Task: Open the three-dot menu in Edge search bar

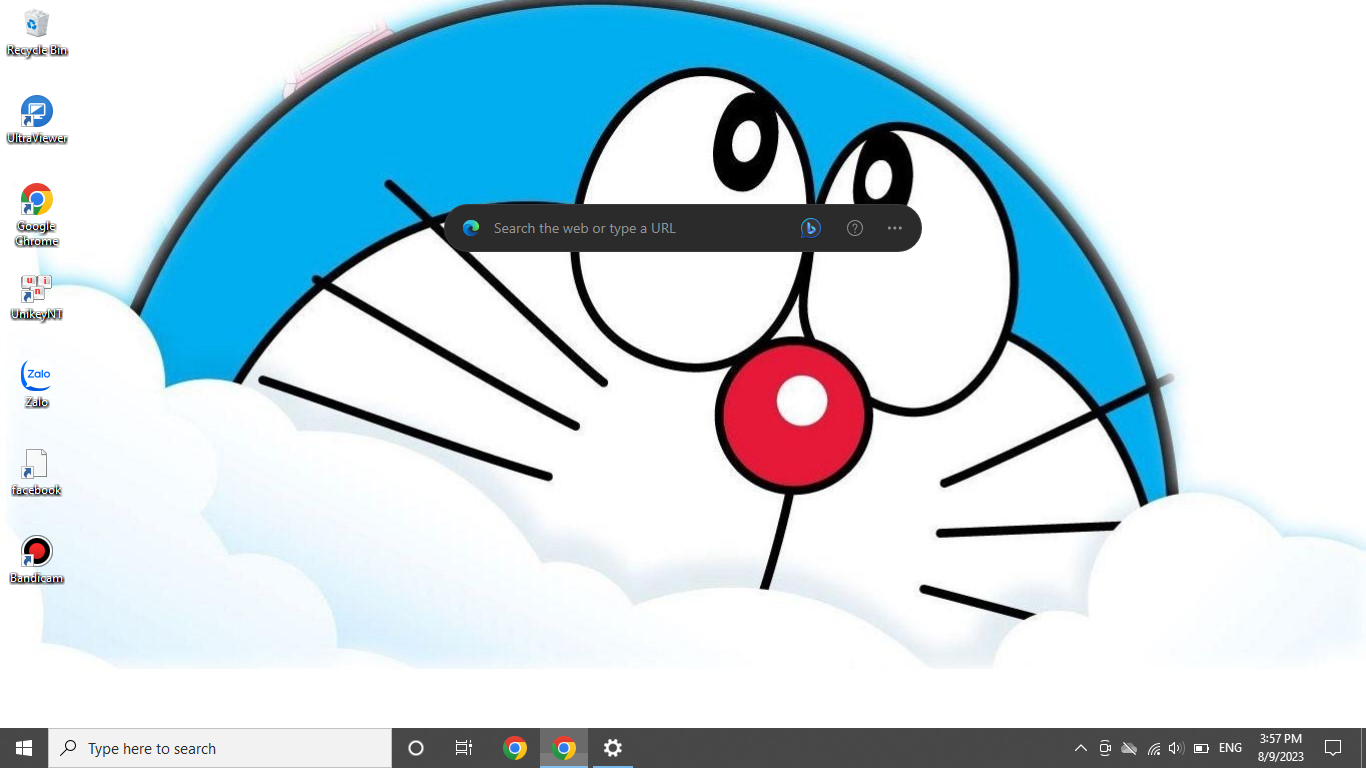Action: 895,228
